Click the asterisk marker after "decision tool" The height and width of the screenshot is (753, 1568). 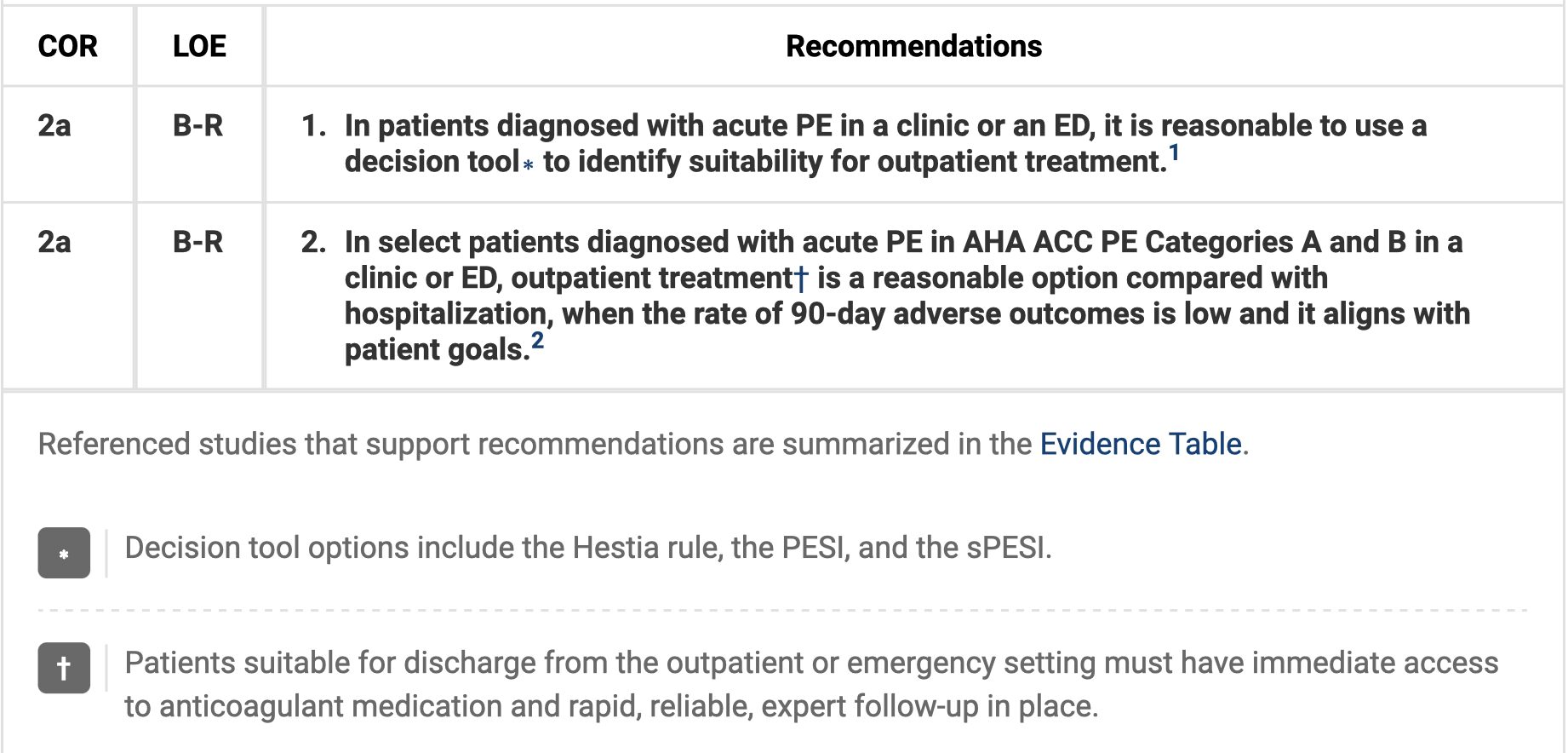click(x=529, y=164)
